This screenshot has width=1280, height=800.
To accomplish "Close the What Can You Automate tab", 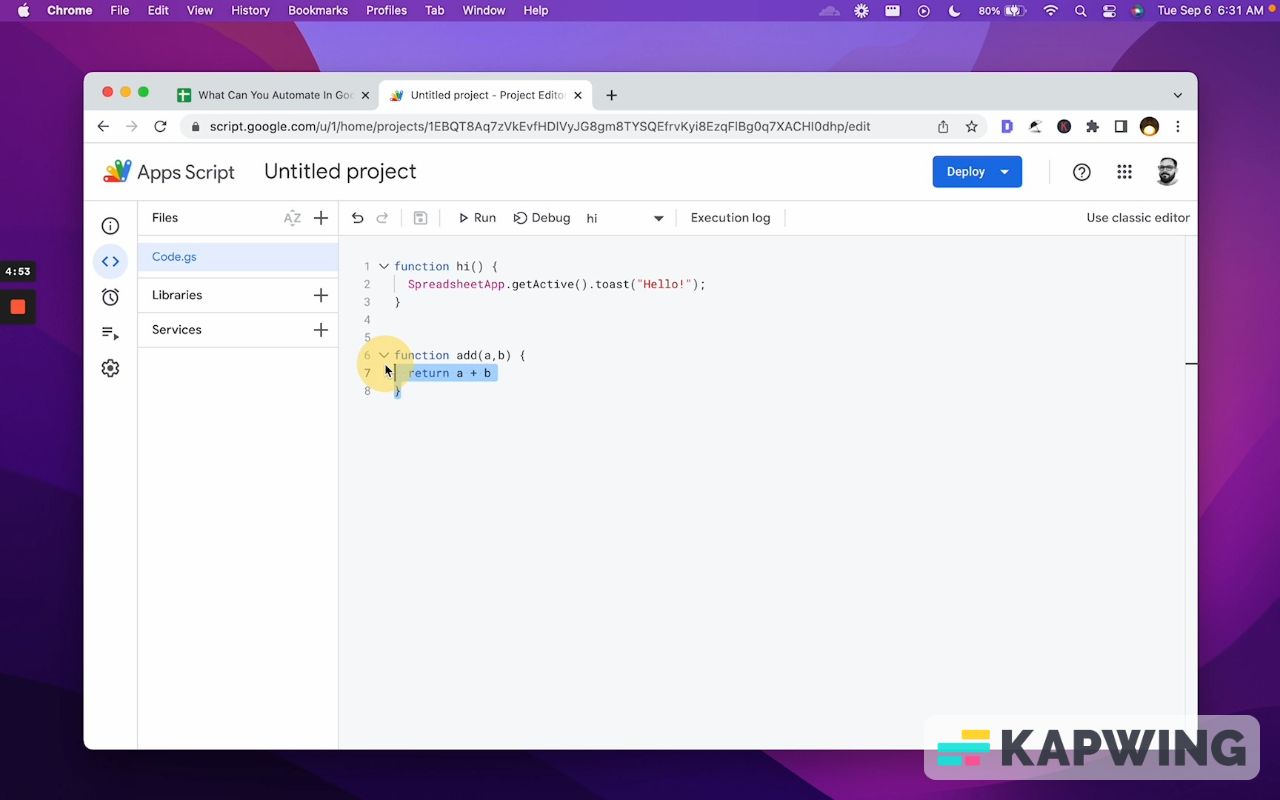I will tap(365, 95).
